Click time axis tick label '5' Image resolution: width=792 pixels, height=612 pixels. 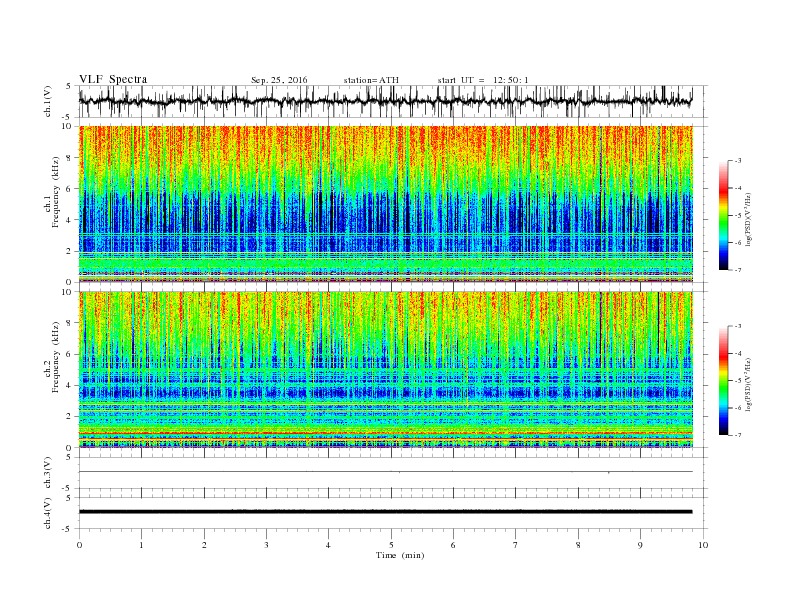pos(391,545)
